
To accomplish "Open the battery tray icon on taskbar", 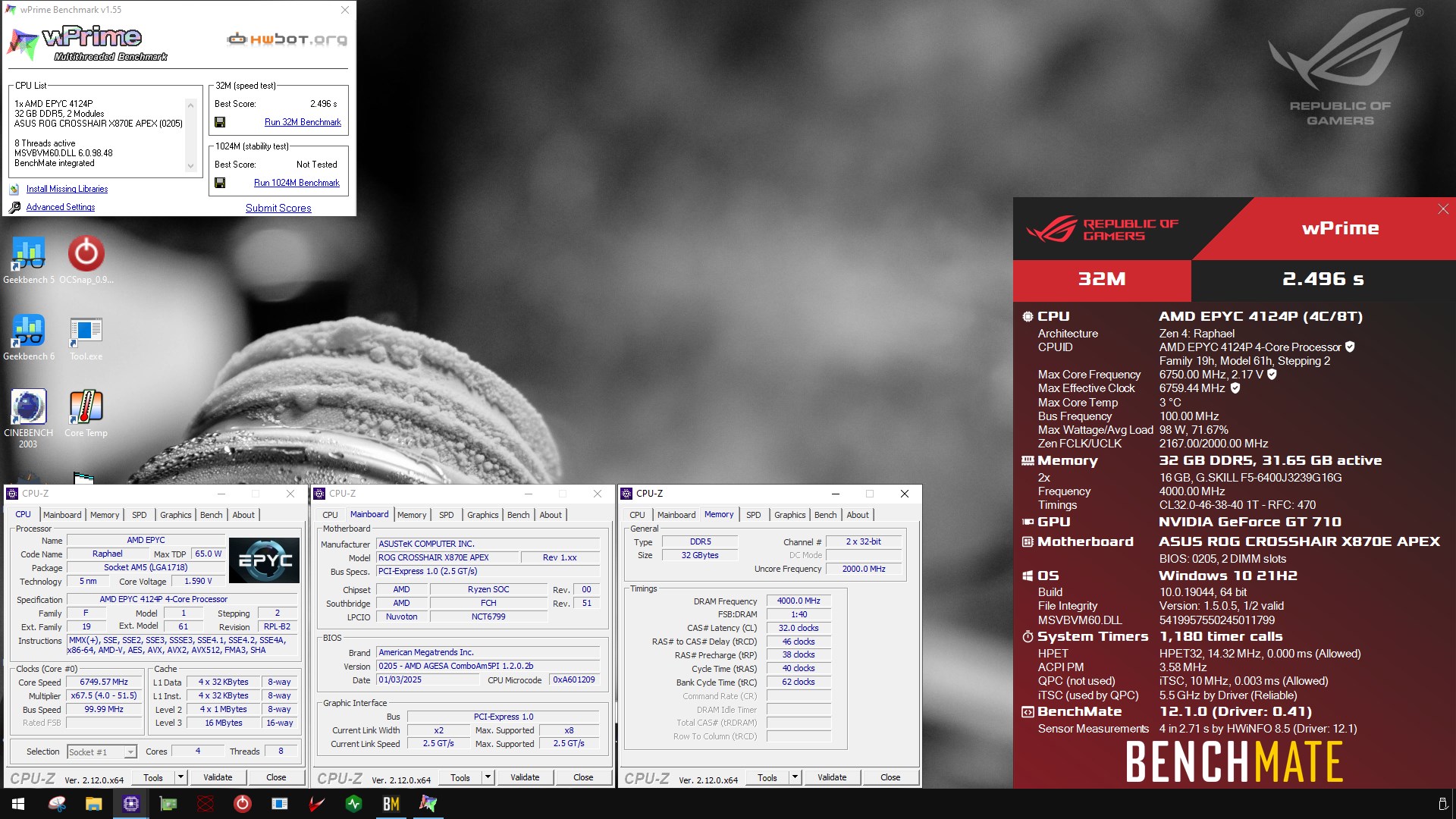I will coord(1442,804).
